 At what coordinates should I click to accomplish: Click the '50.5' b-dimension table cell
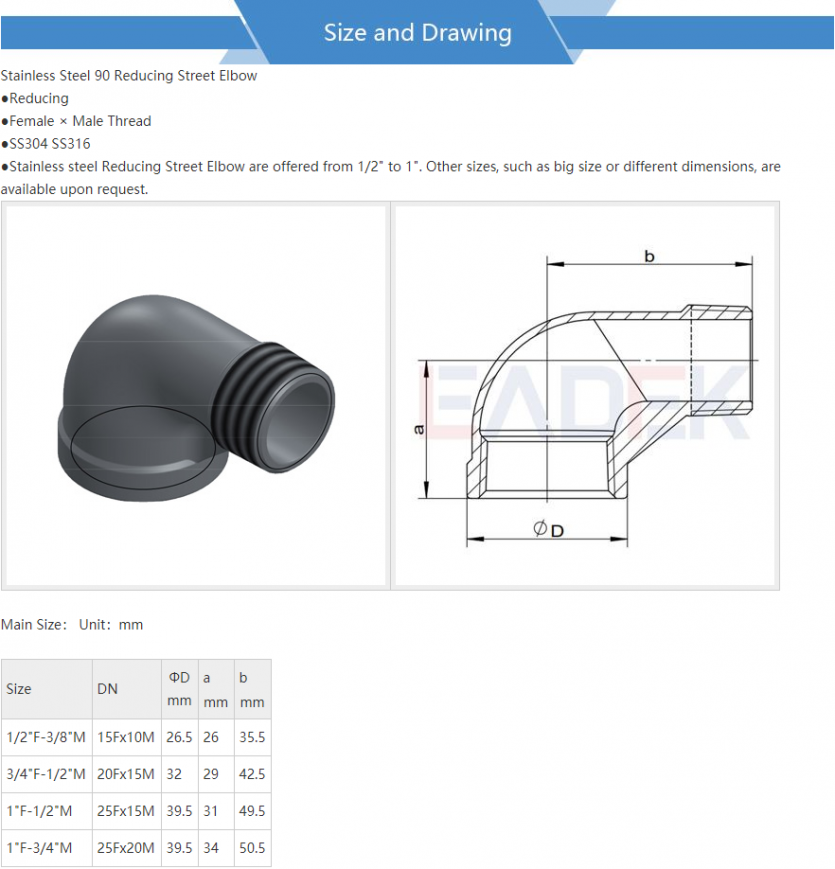pos(252,848)
